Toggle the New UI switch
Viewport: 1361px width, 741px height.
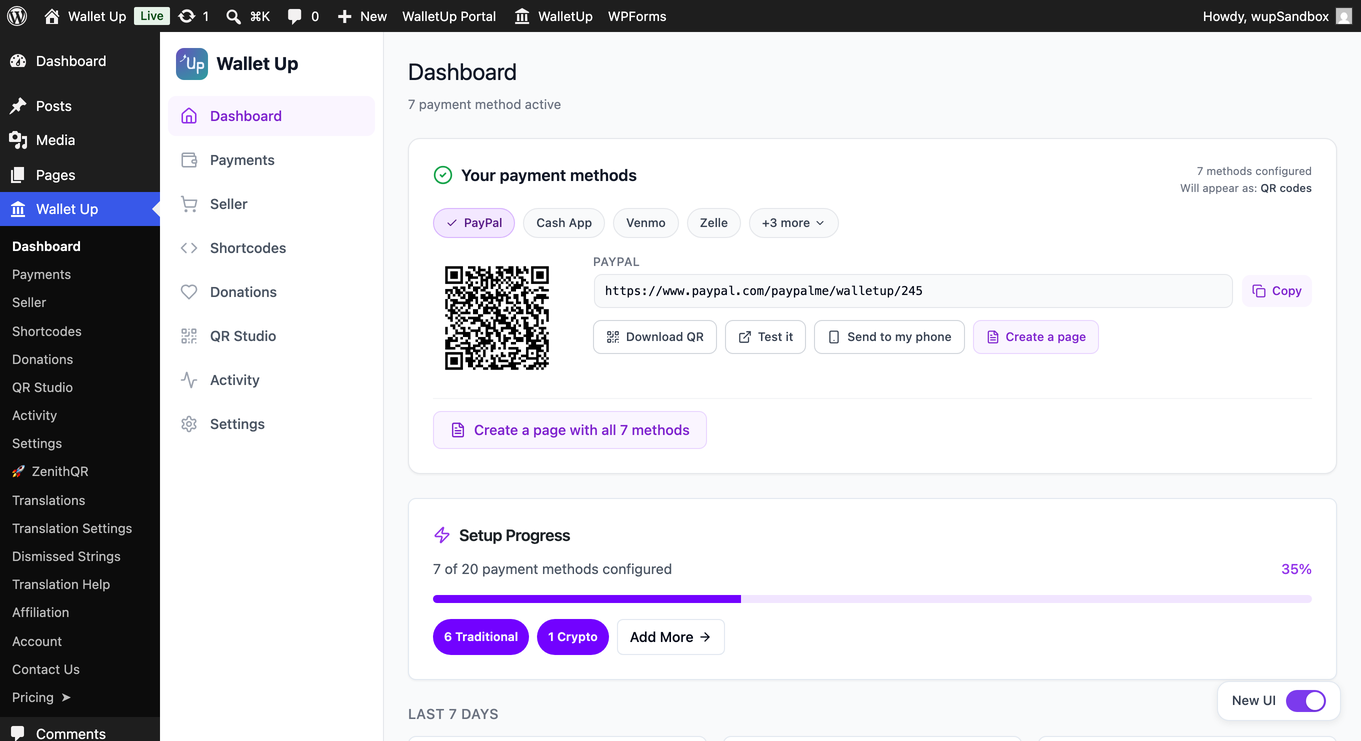1306,701
